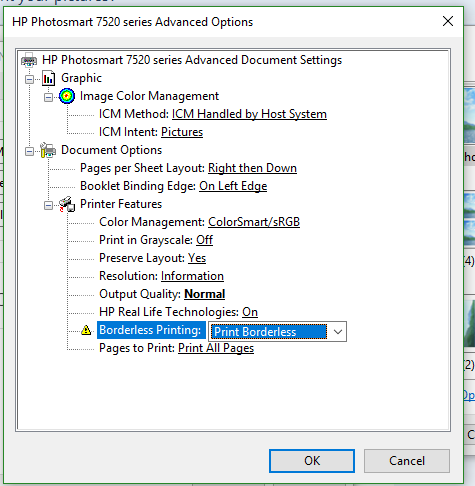Click the Booklet Binding Edge label
This screenshot has width=475, height=486.
point(138,186)
